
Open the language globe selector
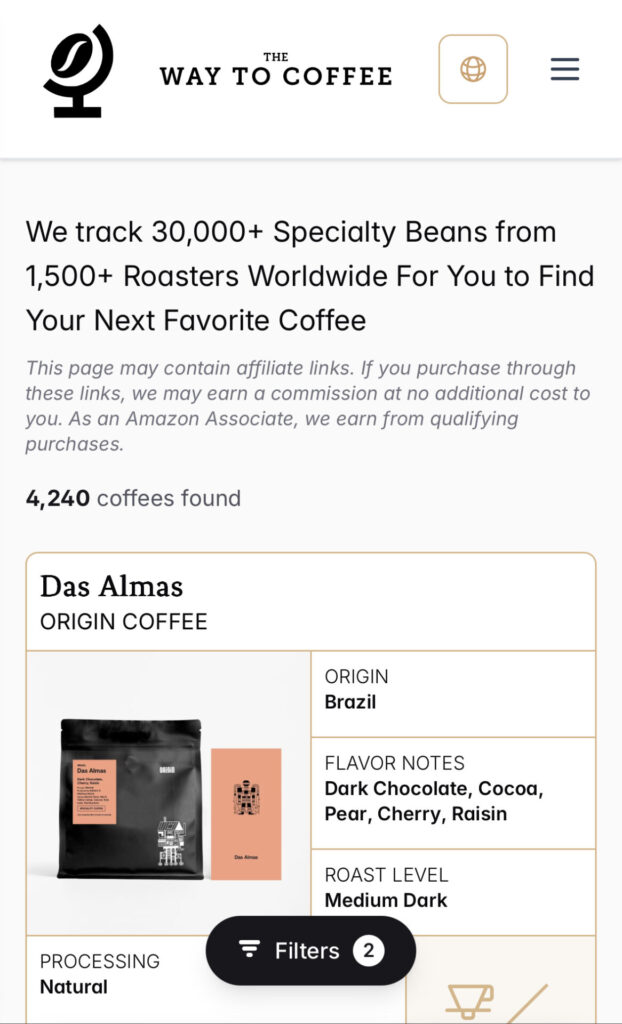point(473,69)
